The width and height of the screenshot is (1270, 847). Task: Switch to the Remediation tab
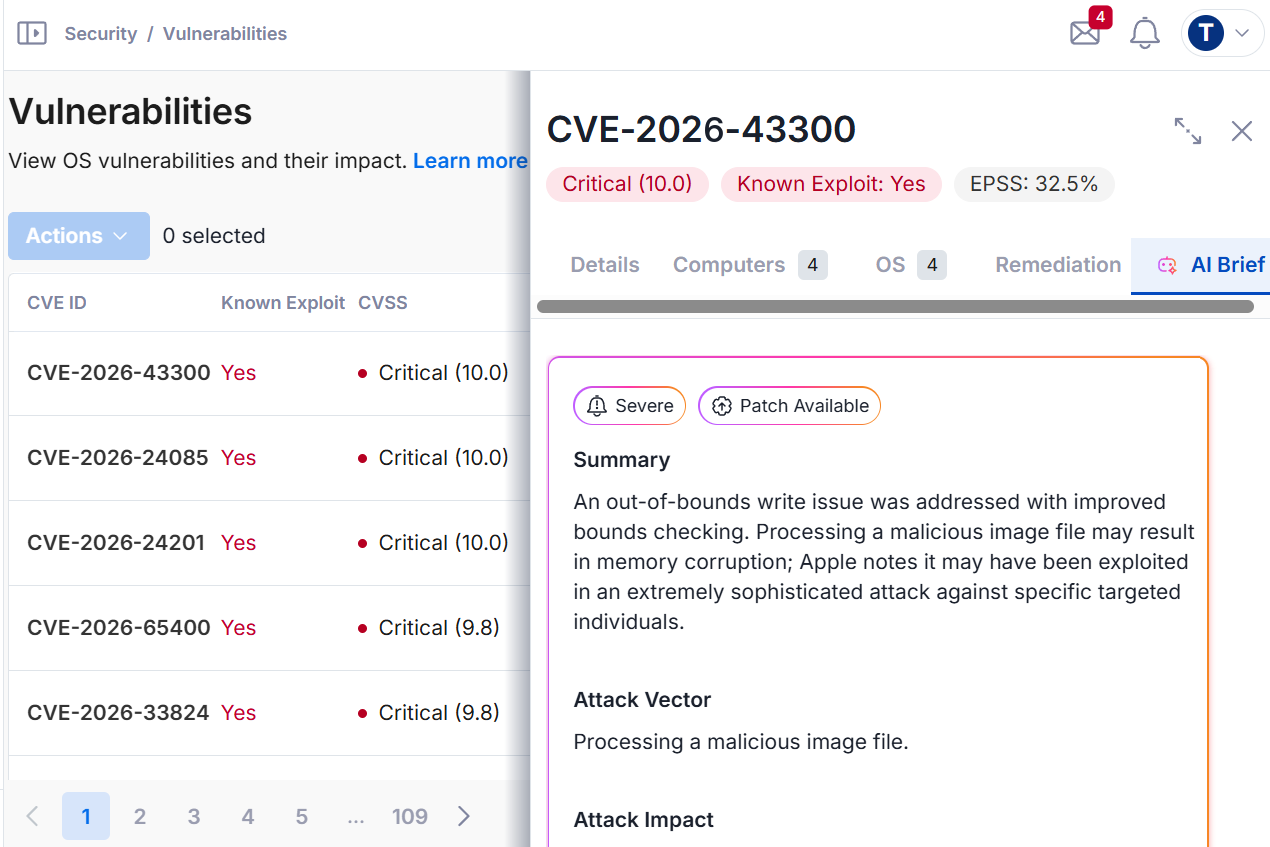click(1058, 265)
